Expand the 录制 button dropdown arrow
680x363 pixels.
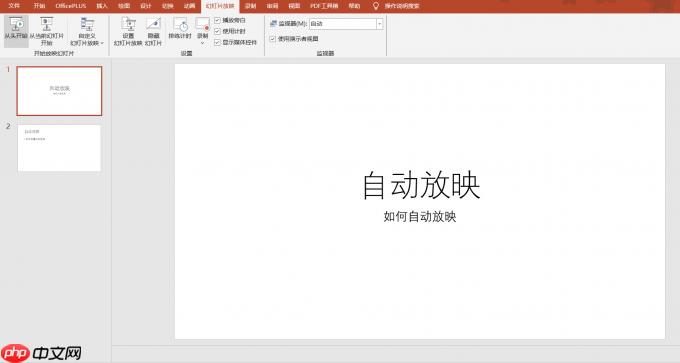203,43
